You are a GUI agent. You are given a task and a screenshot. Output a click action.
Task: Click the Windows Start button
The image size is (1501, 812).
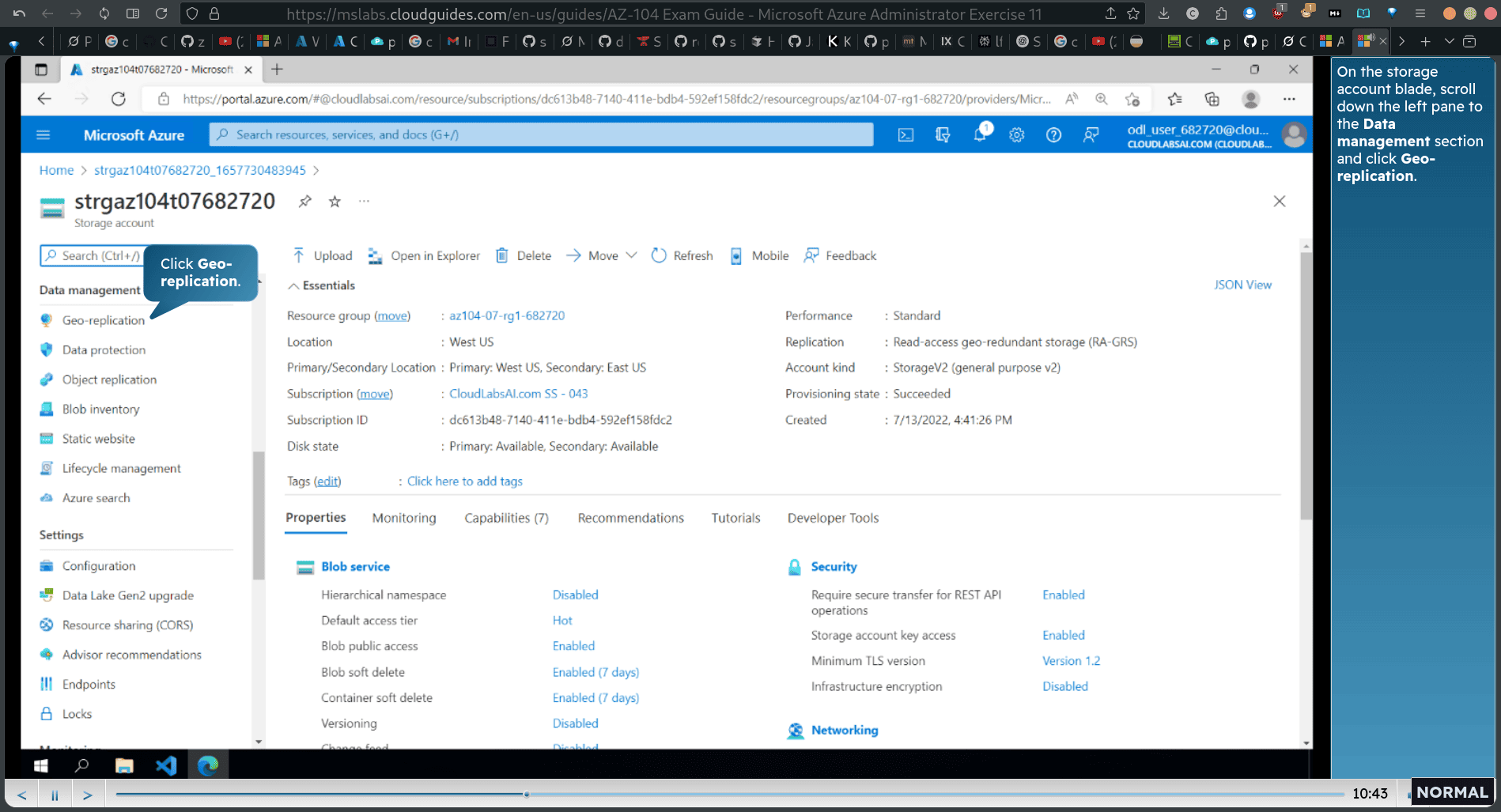tap(41, 765)
